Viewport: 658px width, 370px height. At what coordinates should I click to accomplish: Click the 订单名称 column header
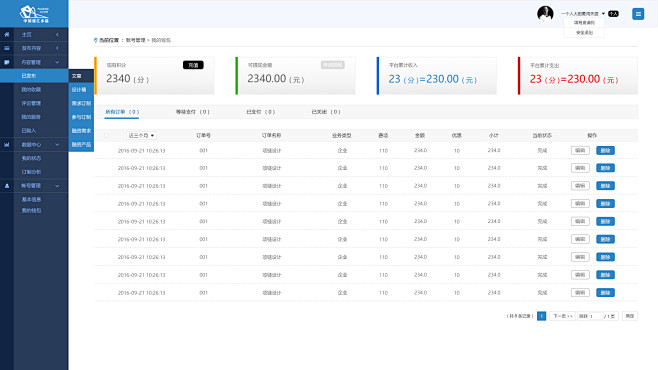tap(271, 135)
